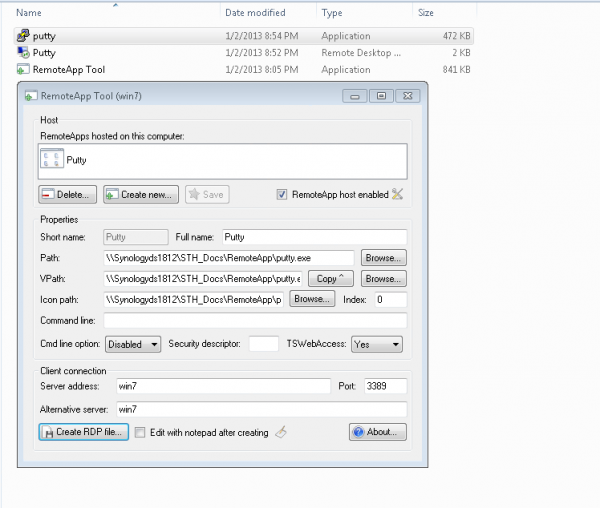
Task: Click the 'Remote Desktop ...' type cell
Action: coord(361,53)
